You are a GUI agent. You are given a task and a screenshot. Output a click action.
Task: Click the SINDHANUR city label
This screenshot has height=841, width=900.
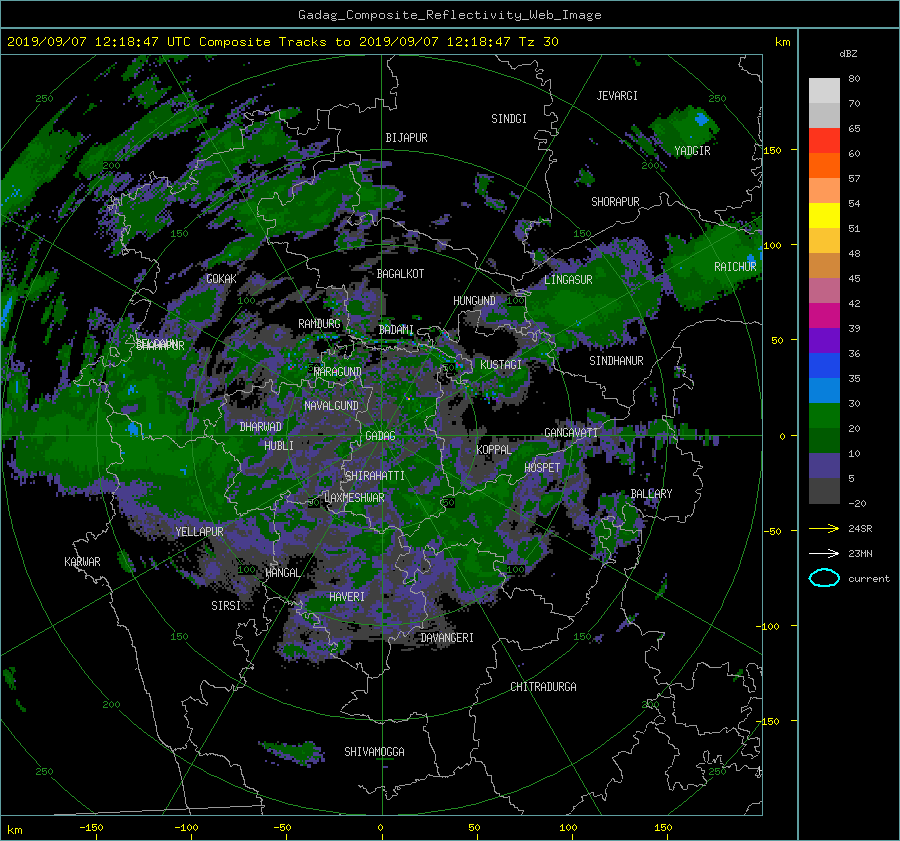point(616,361)
